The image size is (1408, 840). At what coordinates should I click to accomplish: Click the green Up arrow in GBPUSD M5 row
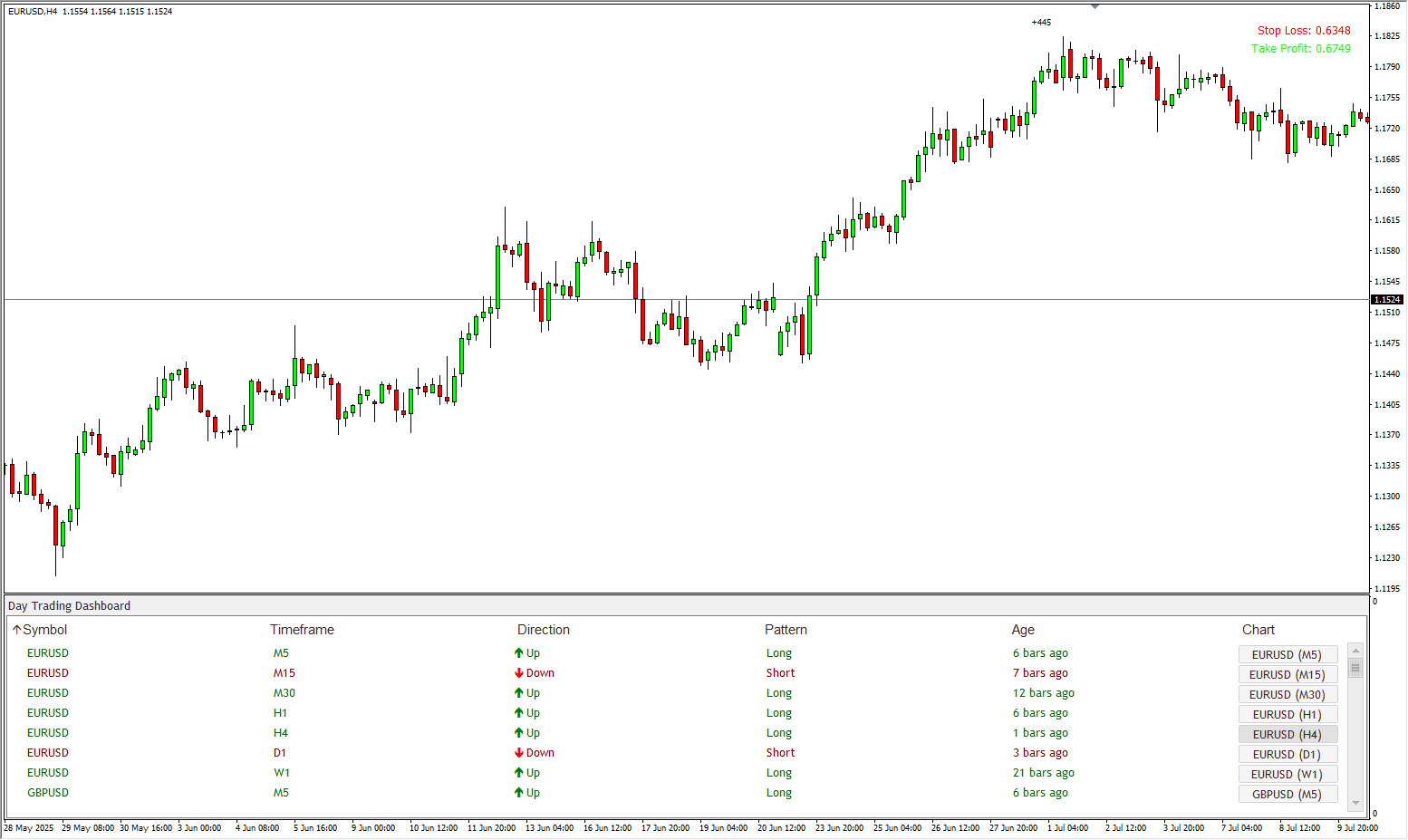pos(519,793)
